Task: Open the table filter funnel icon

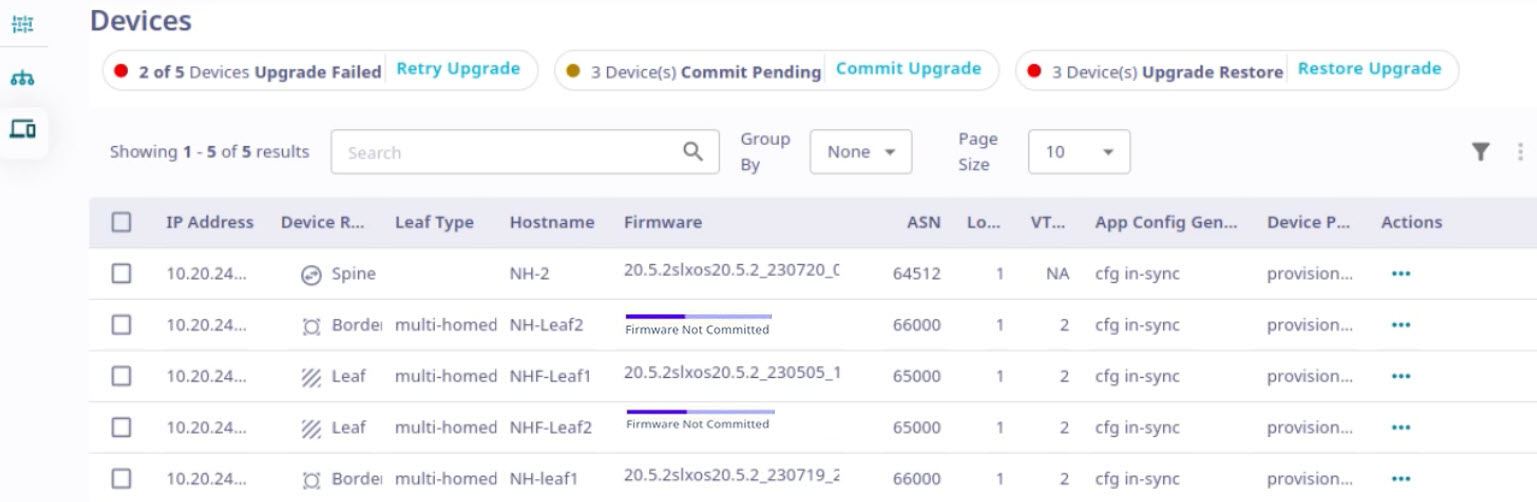Action: (1481, 152)
